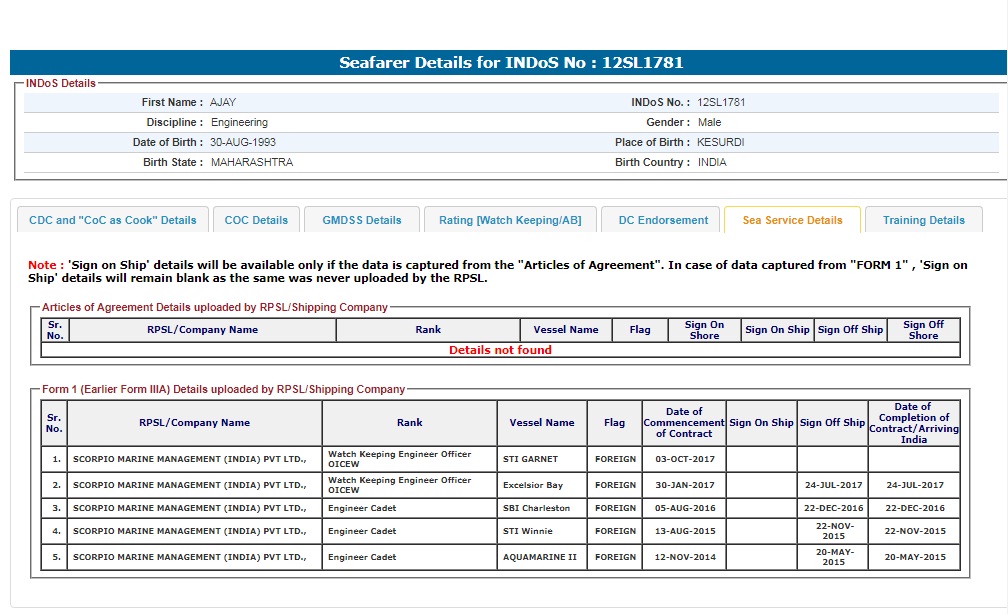Select the Rating [Watch Keeping/AB] tab
Viewport: 1008px width, 614px height.
[511, 220]
